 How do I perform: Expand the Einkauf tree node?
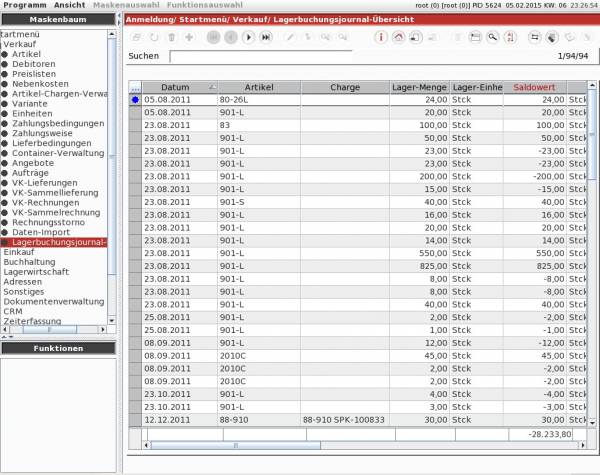pyautogui.click(x=18, y=252)
